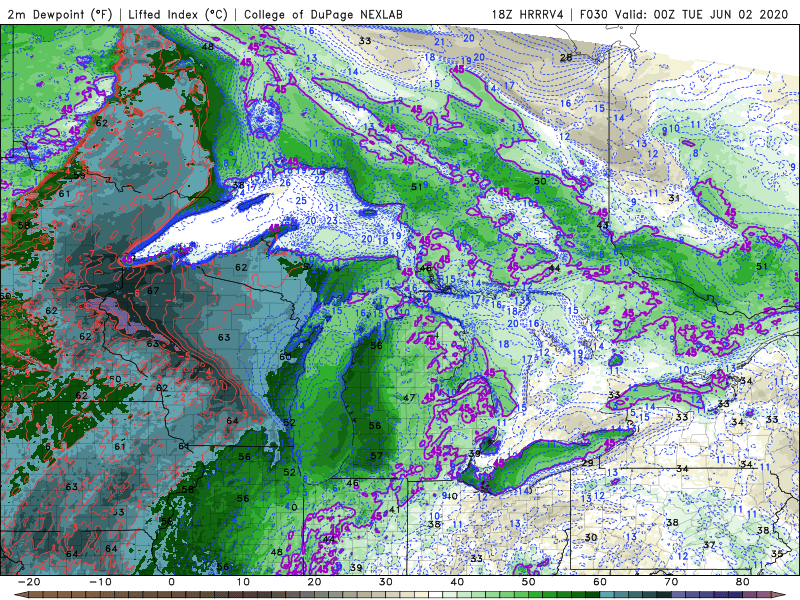The image size is (800, 600).
Task: Click the 70 label on the color scale
Action: tap(671, 582)
